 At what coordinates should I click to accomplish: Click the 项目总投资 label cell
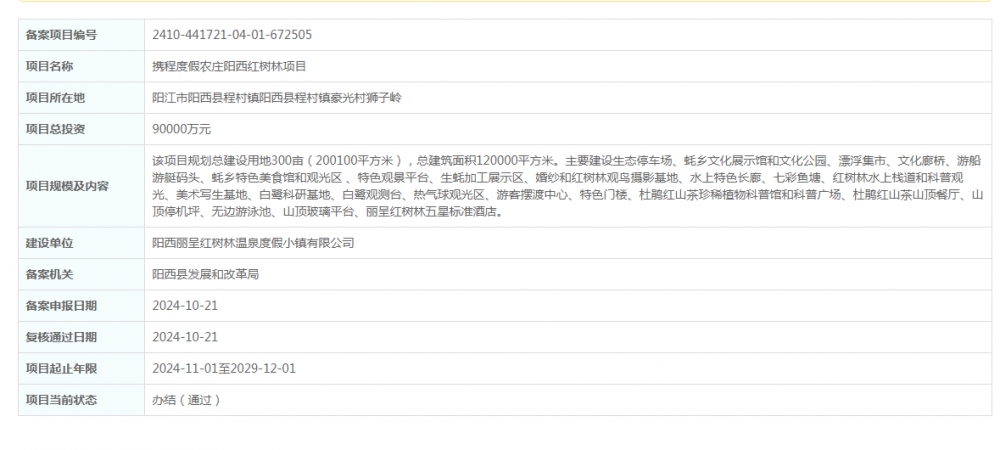point(82,129)
